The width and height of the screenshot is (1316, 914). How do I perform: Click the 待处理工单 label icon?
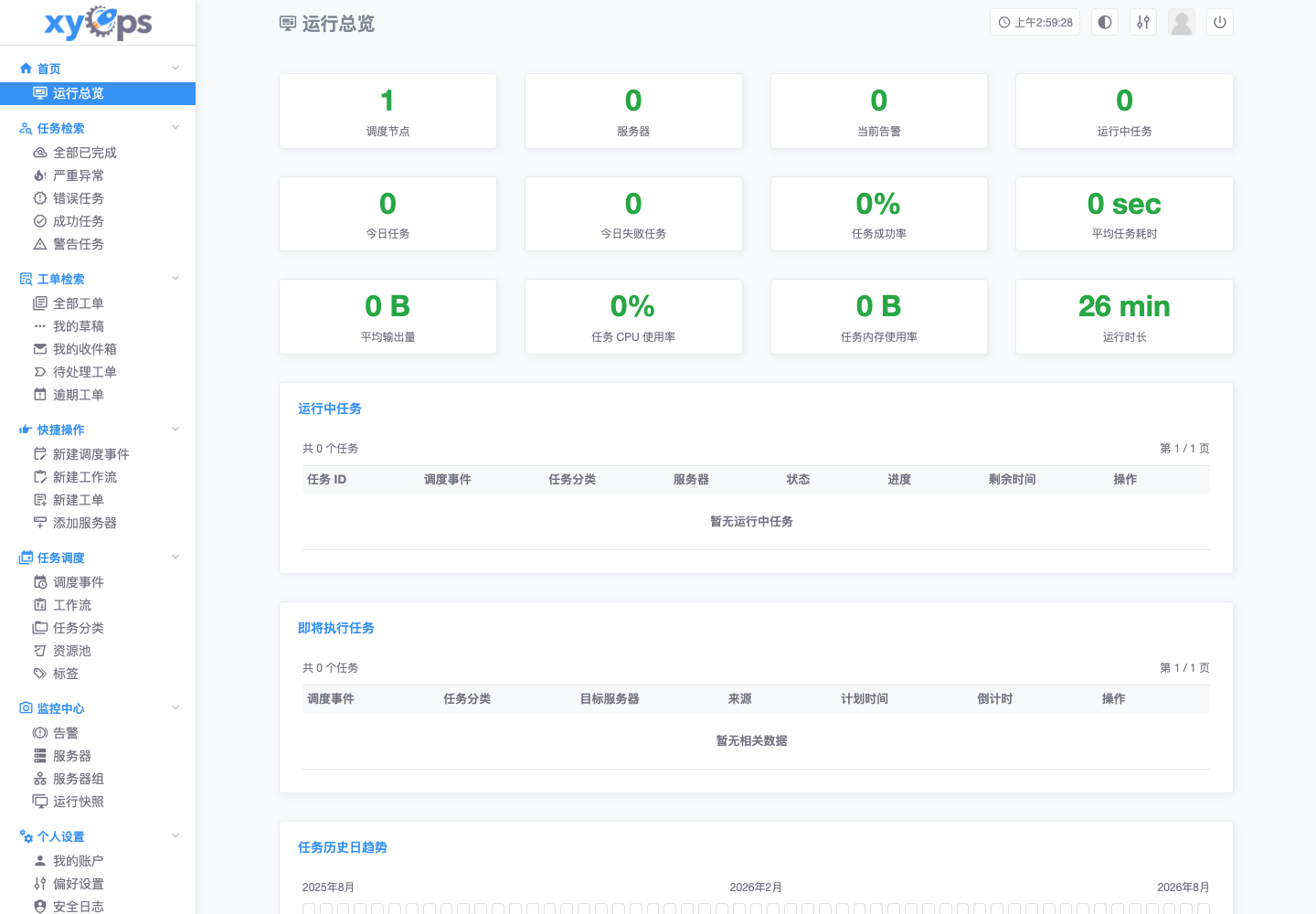(40, 372)
